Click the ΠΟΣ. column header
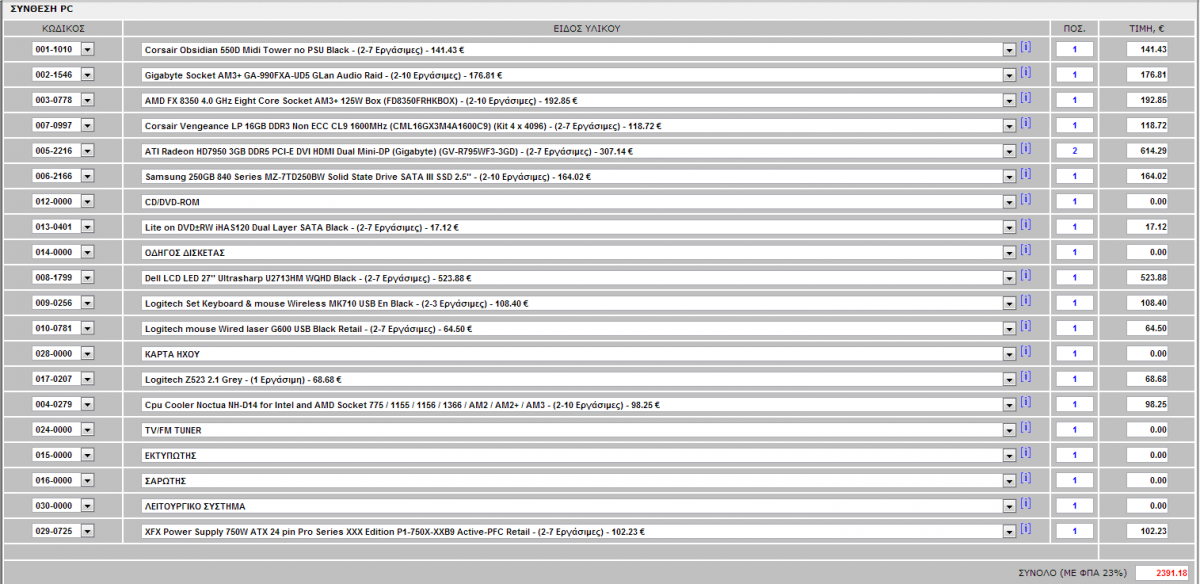The width and height of the screenshot is (1200, 584). [1074, 29]
